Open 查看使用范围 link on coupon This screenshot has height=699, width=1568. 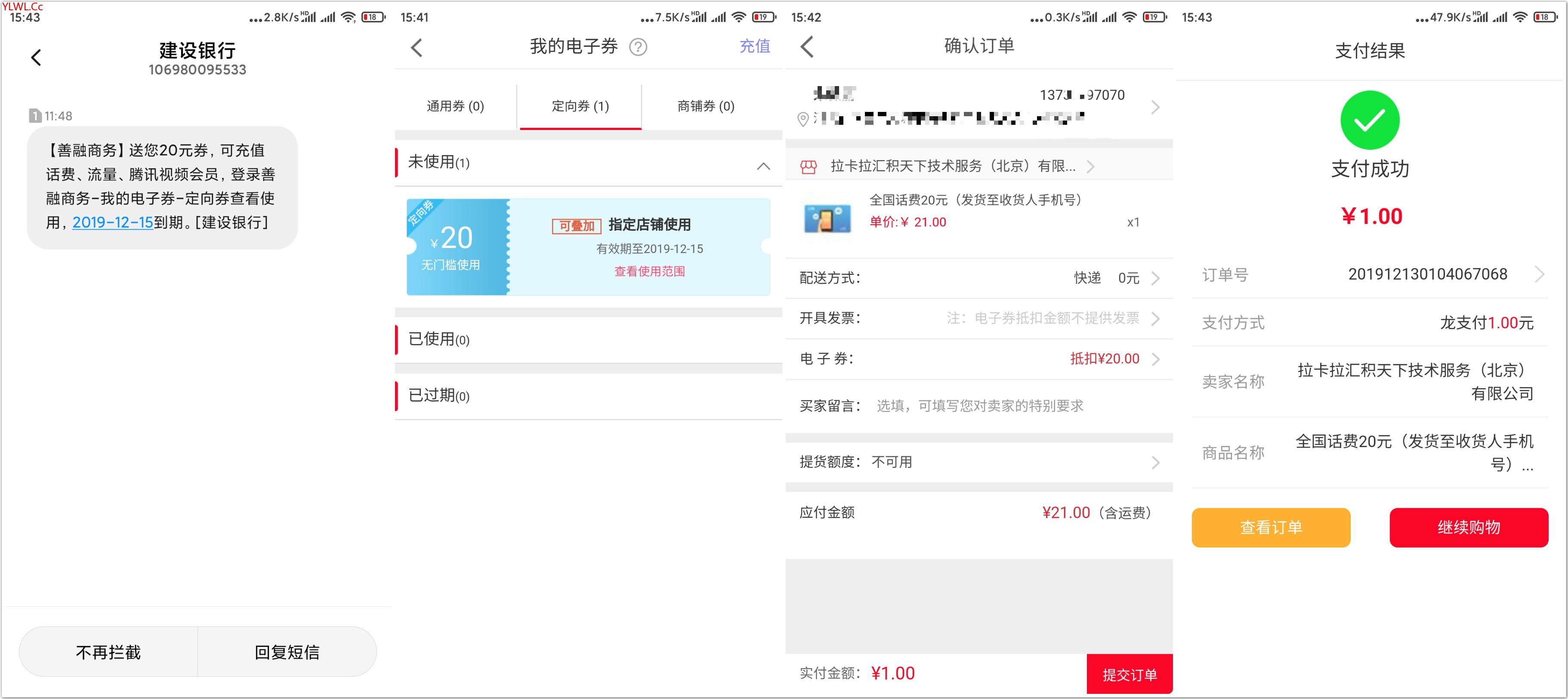click(x=649, y=272)
